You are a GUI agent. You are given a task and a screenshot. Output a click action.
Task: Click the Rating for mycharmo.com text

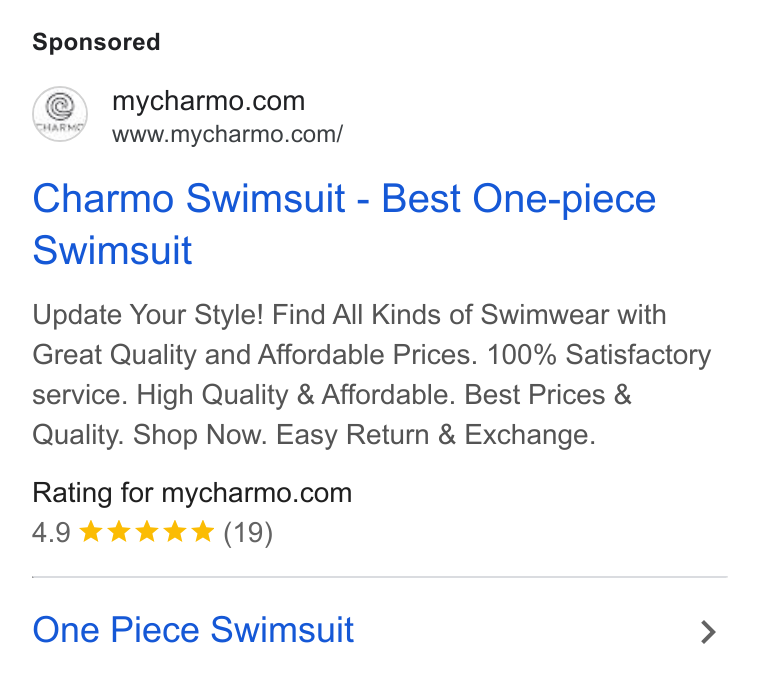coord(192,493)
